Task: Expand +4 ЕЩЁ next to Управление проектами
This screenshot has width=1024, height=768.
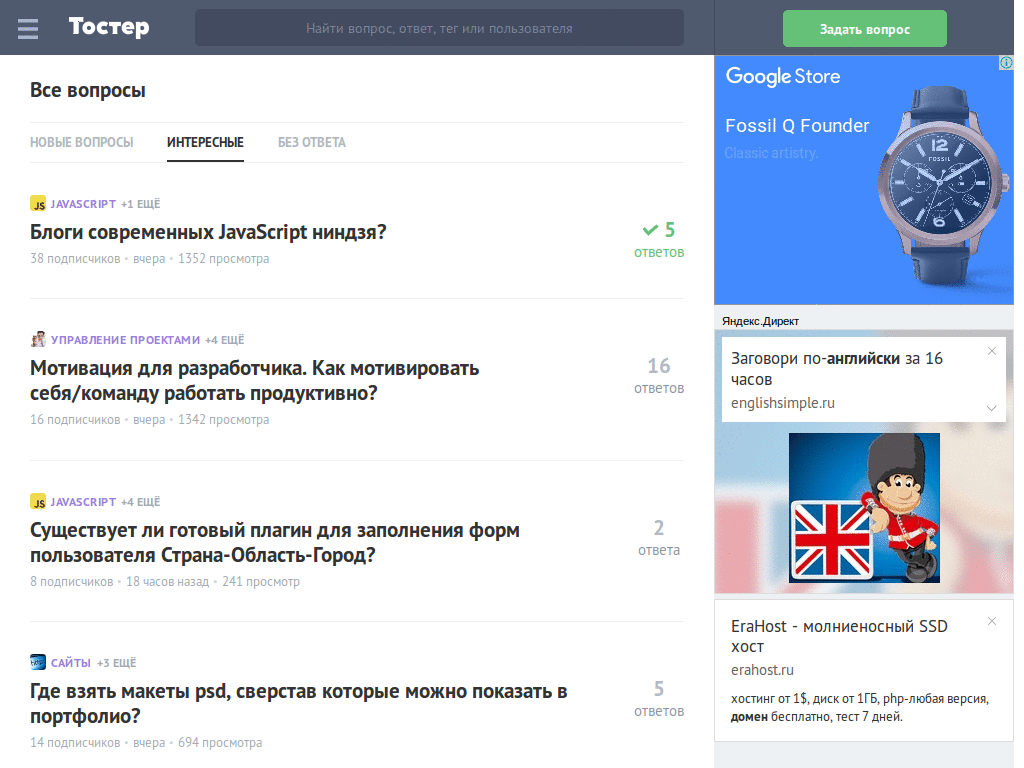Action: [x=225, y=340]
